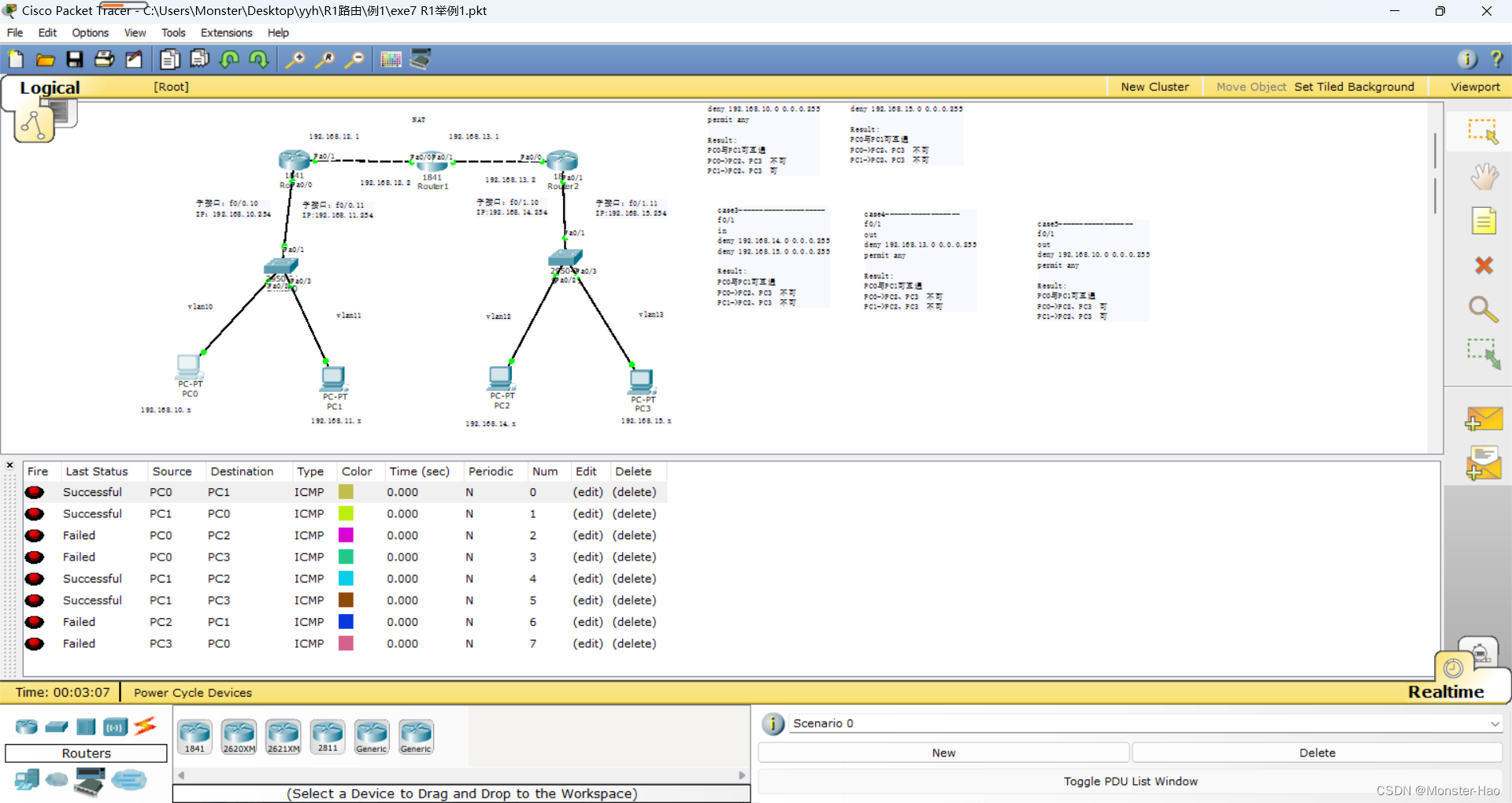This screenshot has width=1512, height=803.
Task: Select Router1 in the workspace
Action: point(432,162)
